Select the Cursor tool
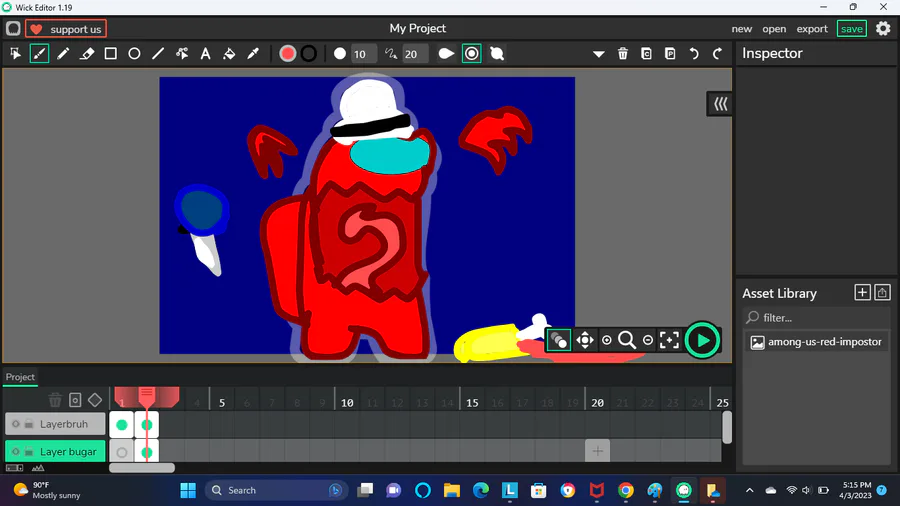Screen dimensions: 900x506 (x=15, y=54)
